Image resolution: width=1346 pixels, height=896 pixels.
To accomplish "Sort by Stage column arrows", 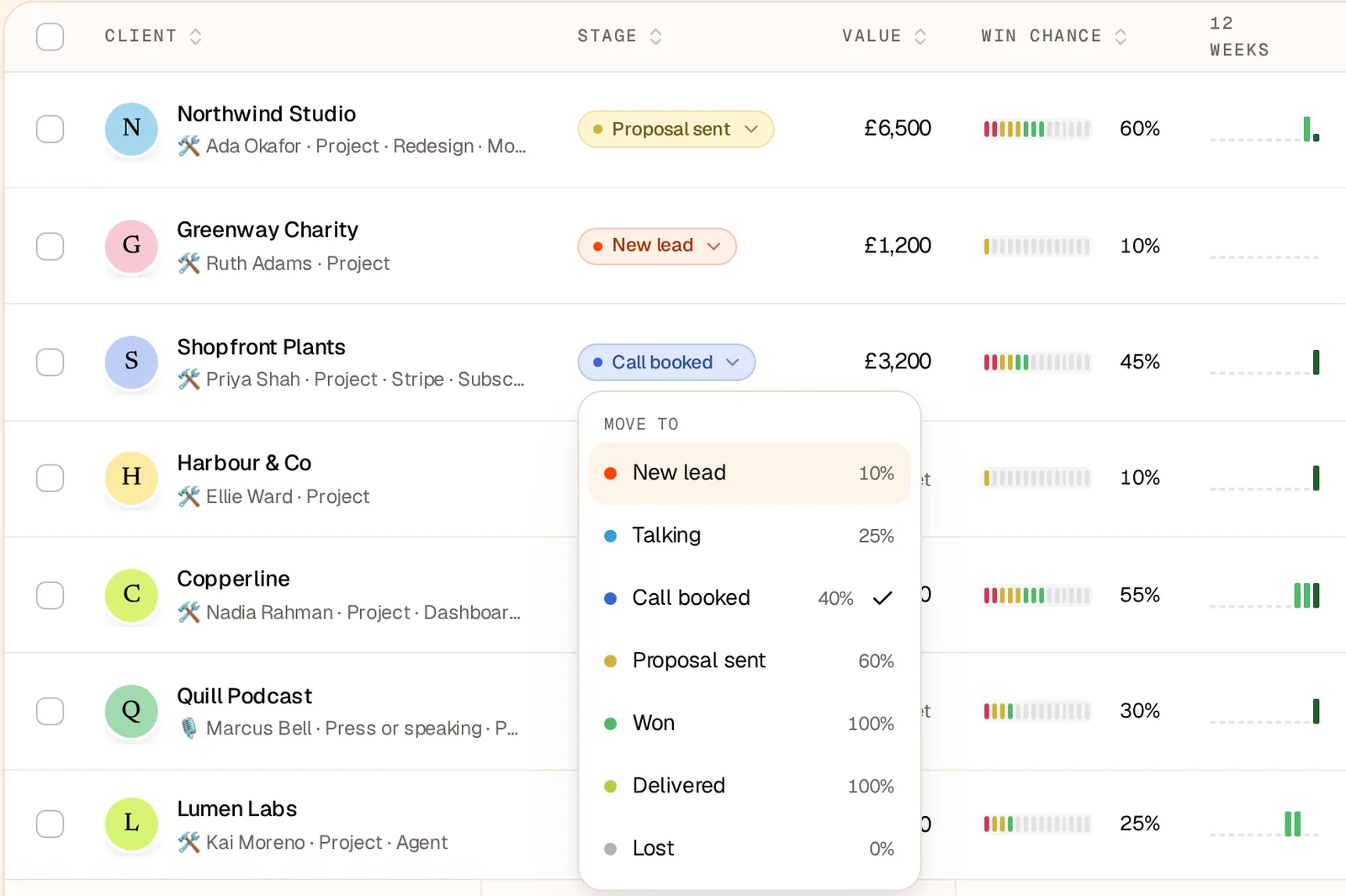I will [x=656, y=36].
